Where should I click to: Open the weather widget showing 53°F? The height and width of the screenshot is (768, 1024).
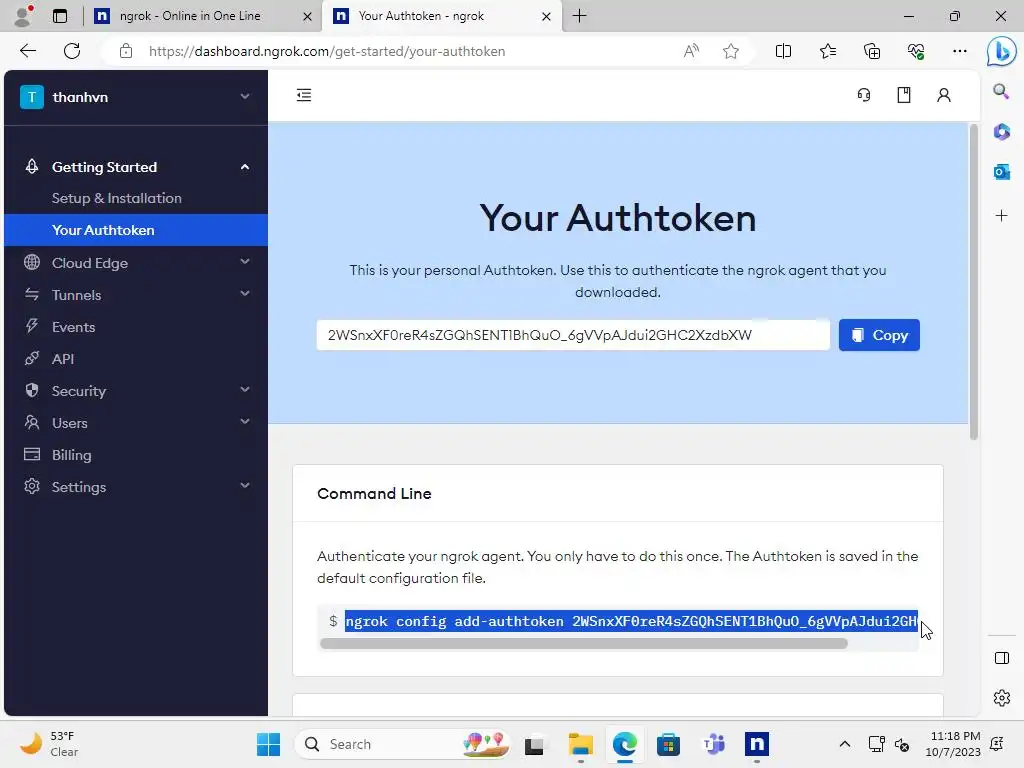pyautogui.click(x=49, y=744)
